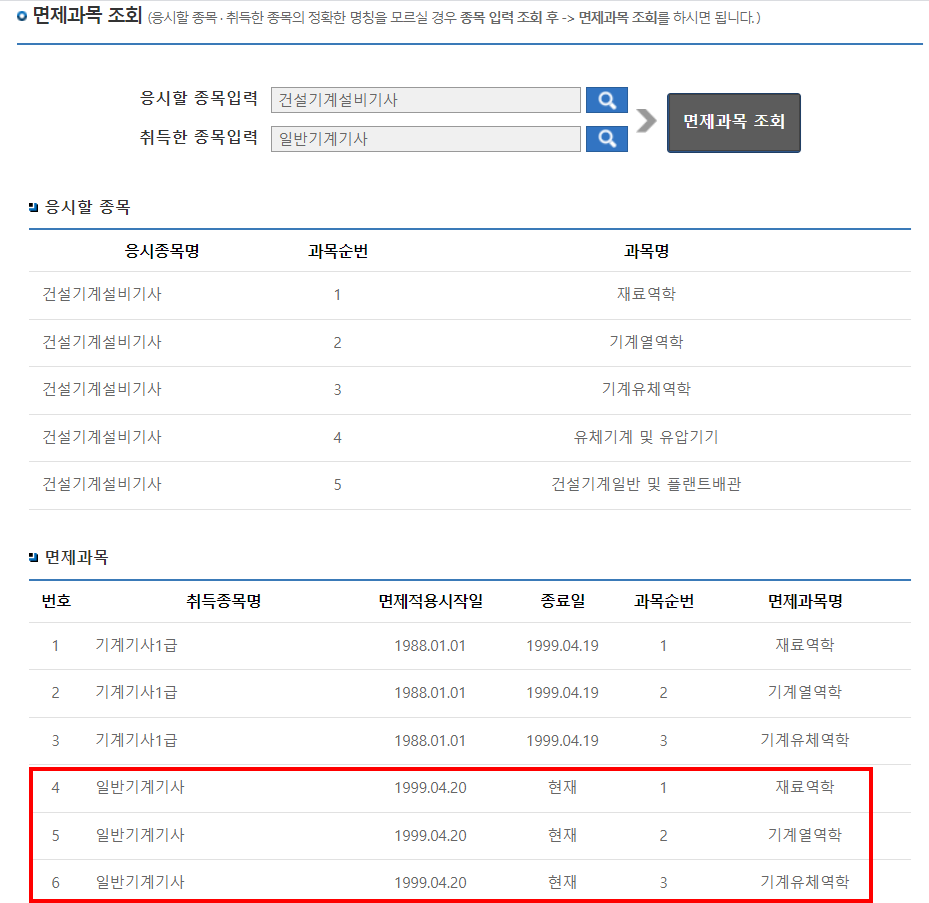Click 1988.01.01 start date in row 1
This screenshot has width=929, height=903.
[430, 646]
